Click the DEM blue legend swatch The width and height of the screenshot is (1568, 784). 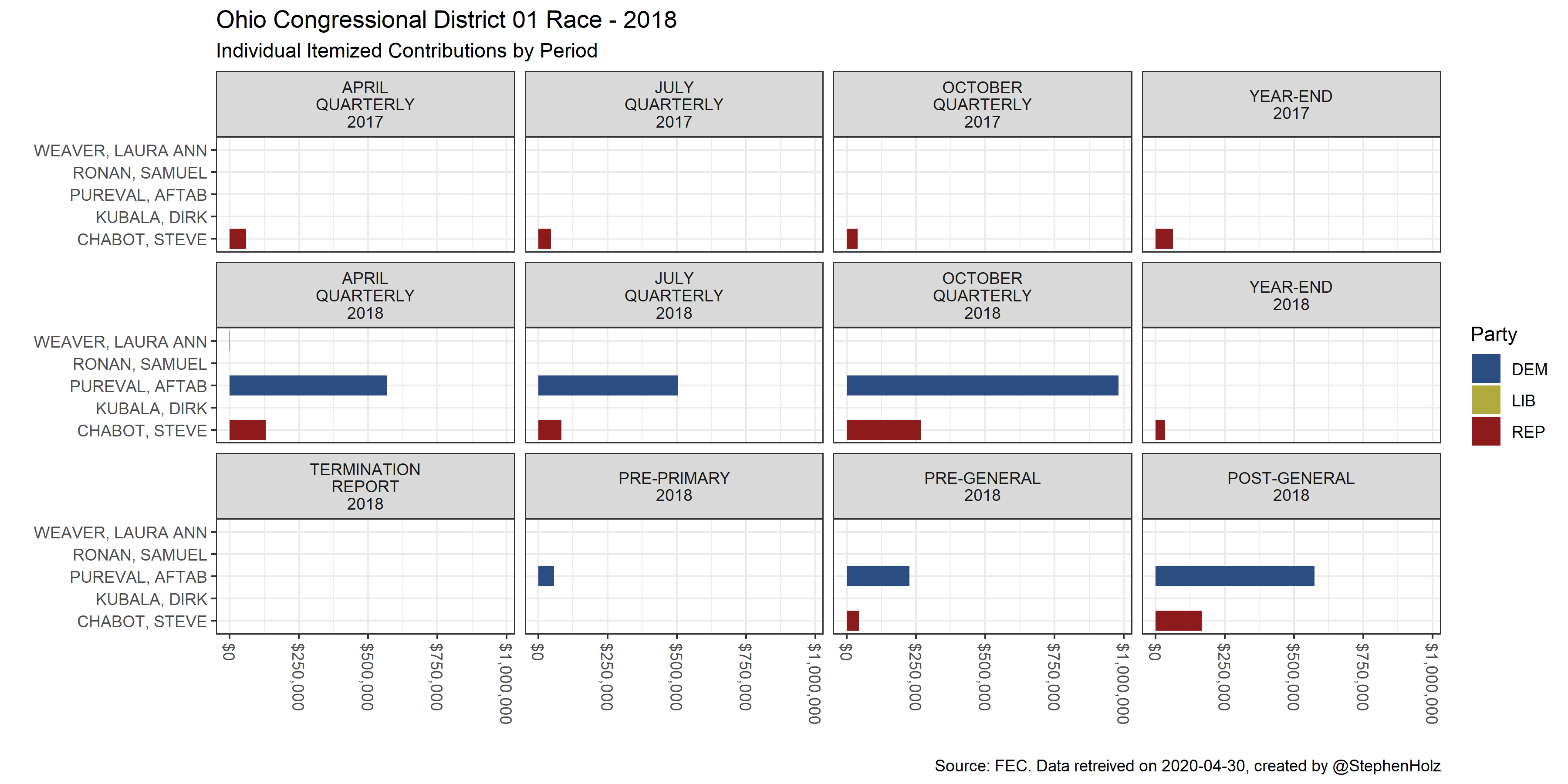1485,369
